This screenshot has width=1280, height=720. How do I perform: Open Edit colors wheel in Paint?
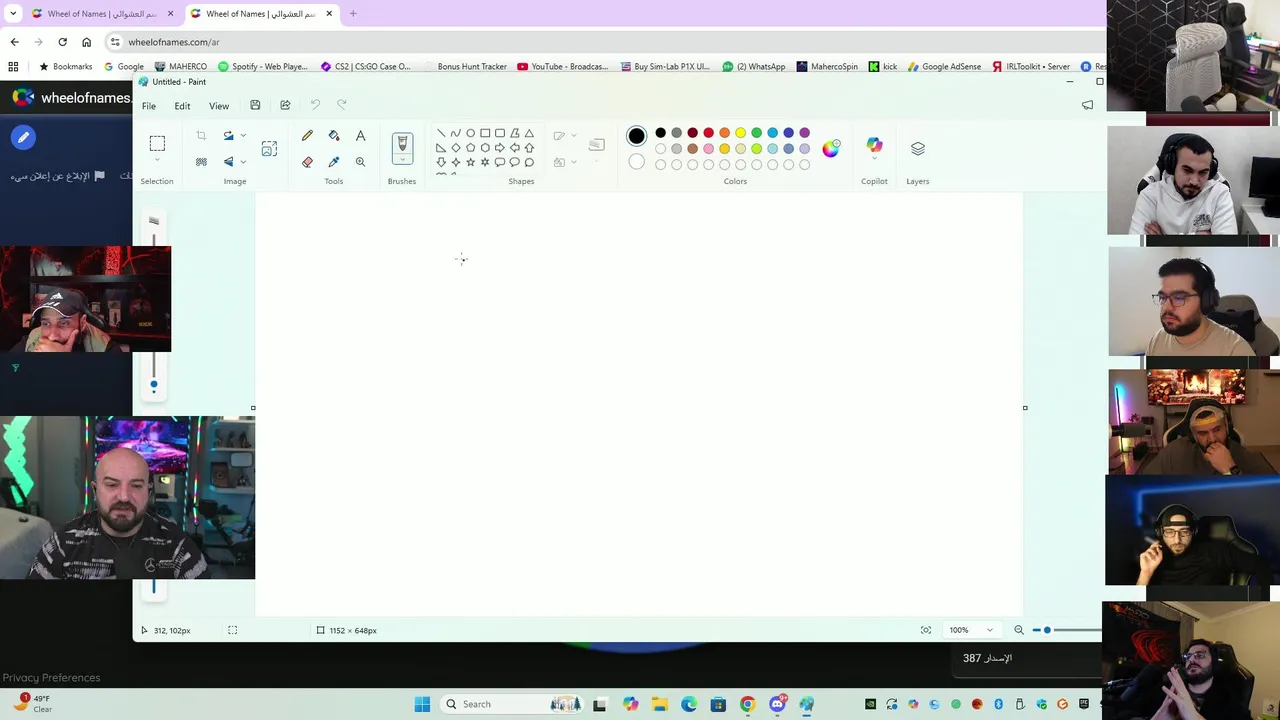(x=831, y=148)
